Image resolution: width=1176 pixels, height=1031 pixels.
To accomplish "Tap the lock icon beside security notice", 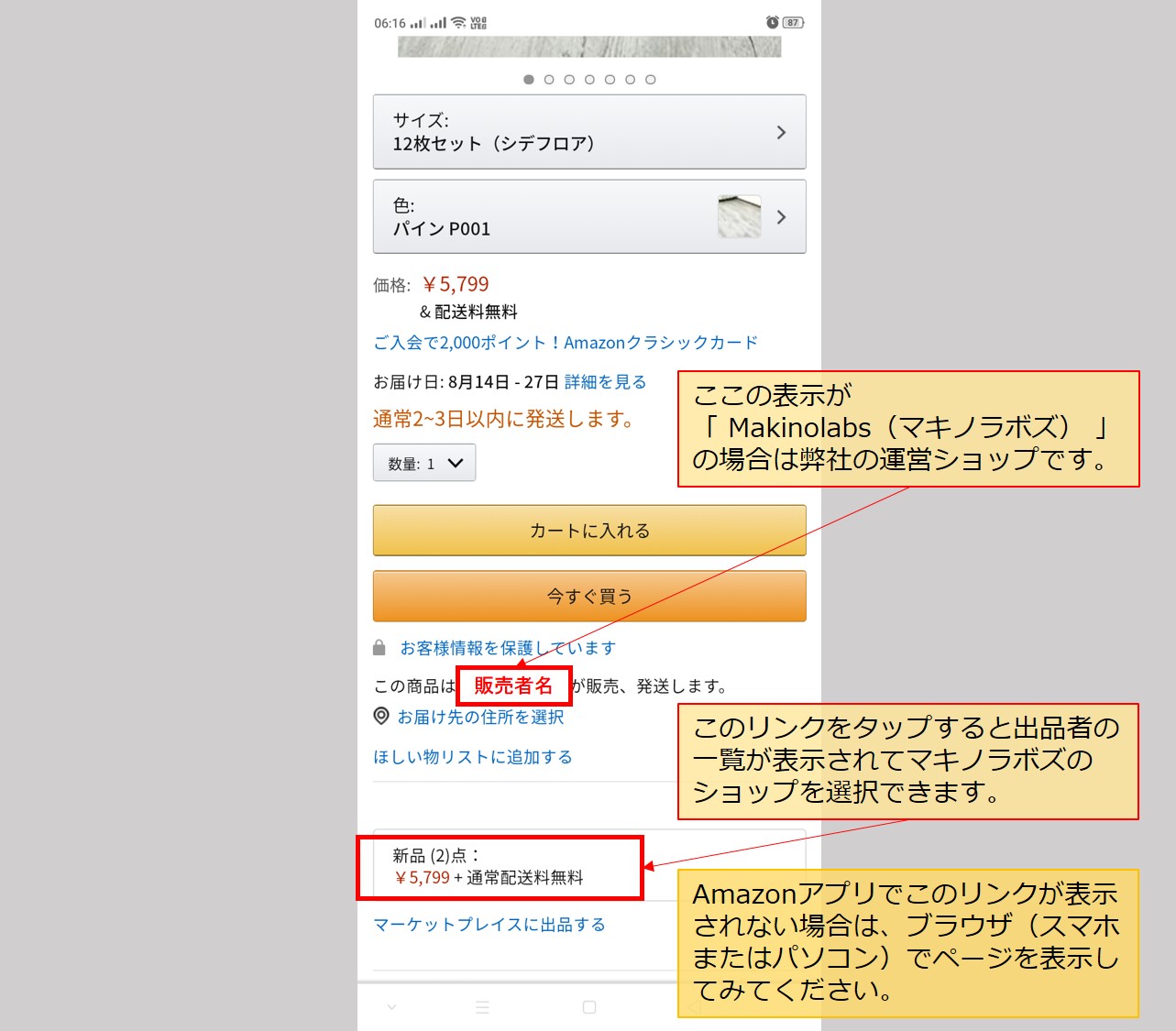I will (379, 648).
